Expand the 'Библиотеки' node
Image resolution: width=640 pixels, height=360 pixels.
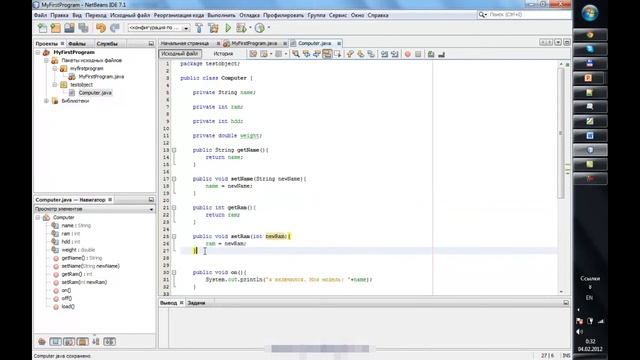pyautogui.click(x=47, y=101)
